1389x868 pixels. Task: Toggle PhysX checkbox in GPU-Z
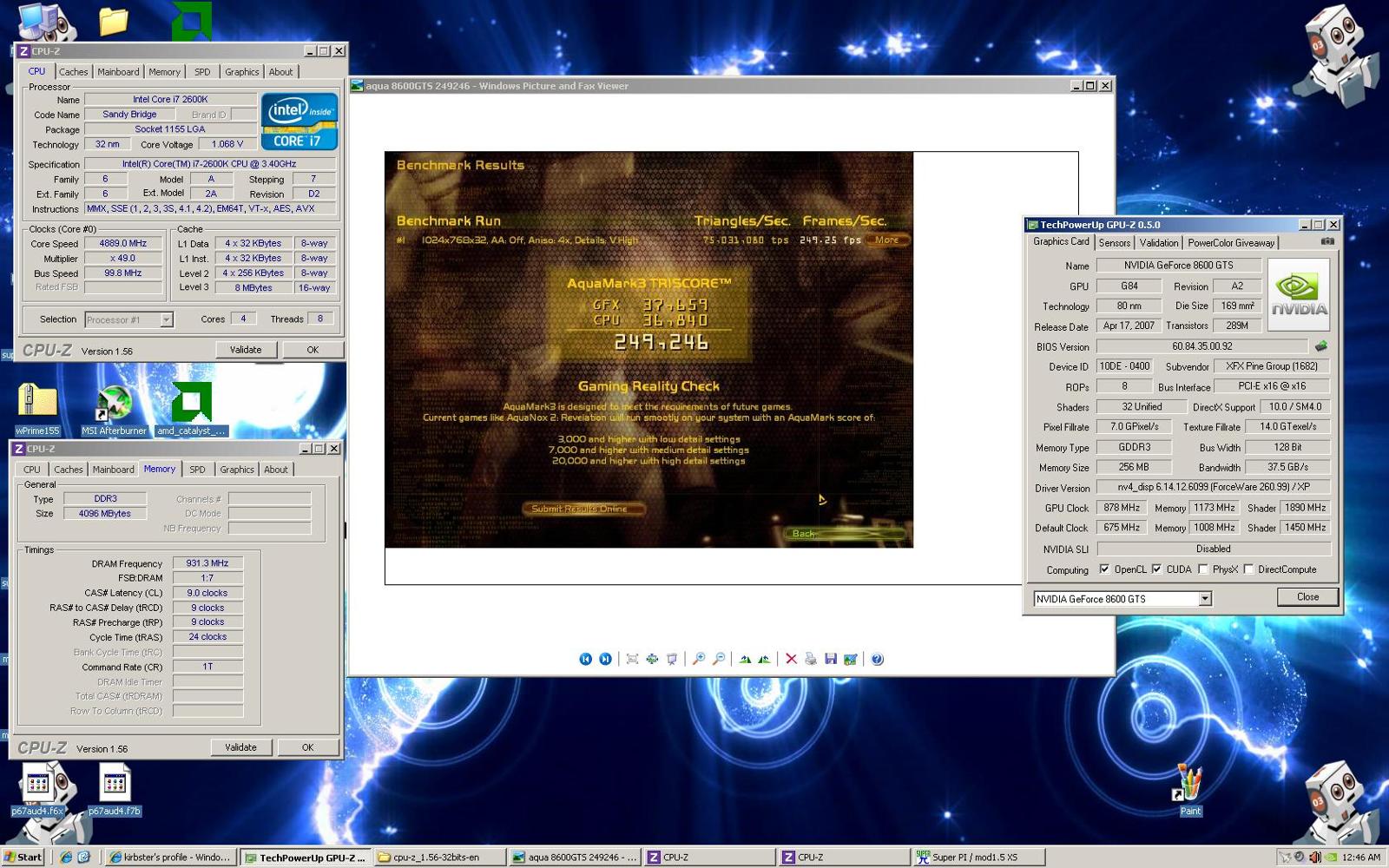1203,569
